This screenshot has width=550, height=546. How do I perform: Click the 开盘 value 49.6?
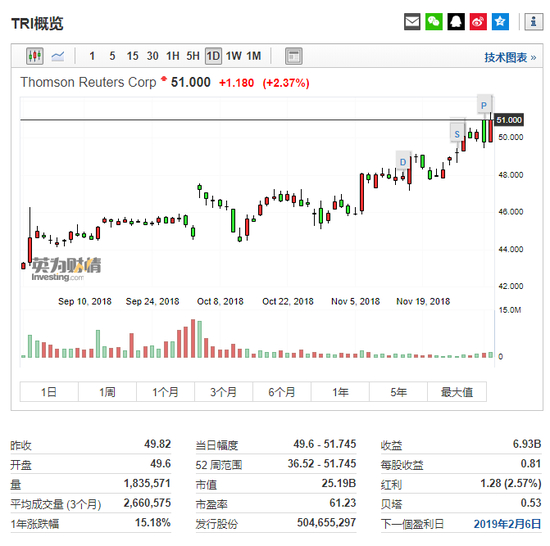coord(161,464)
